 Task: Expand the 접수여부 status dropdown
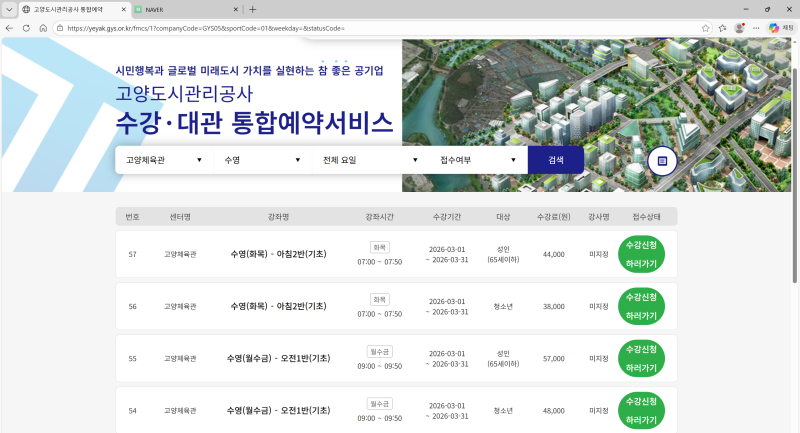click(479, 160)
